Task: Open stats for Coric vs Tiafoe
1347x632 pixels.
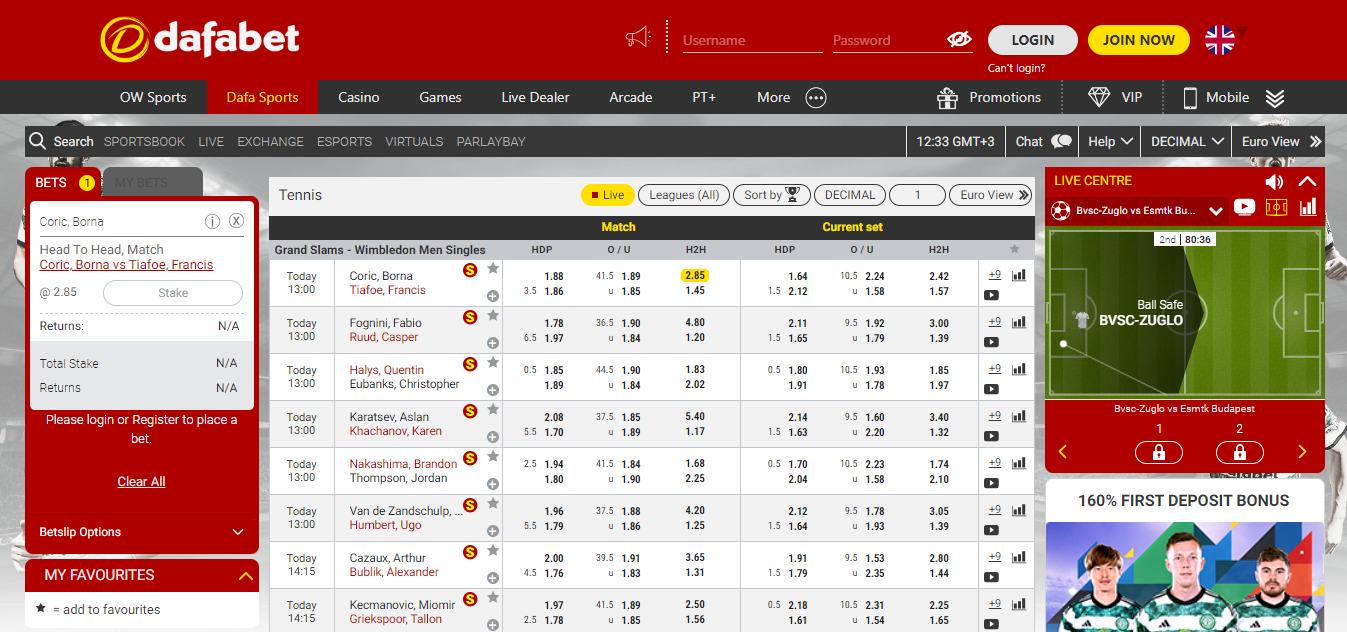Action: [1019, 275]
